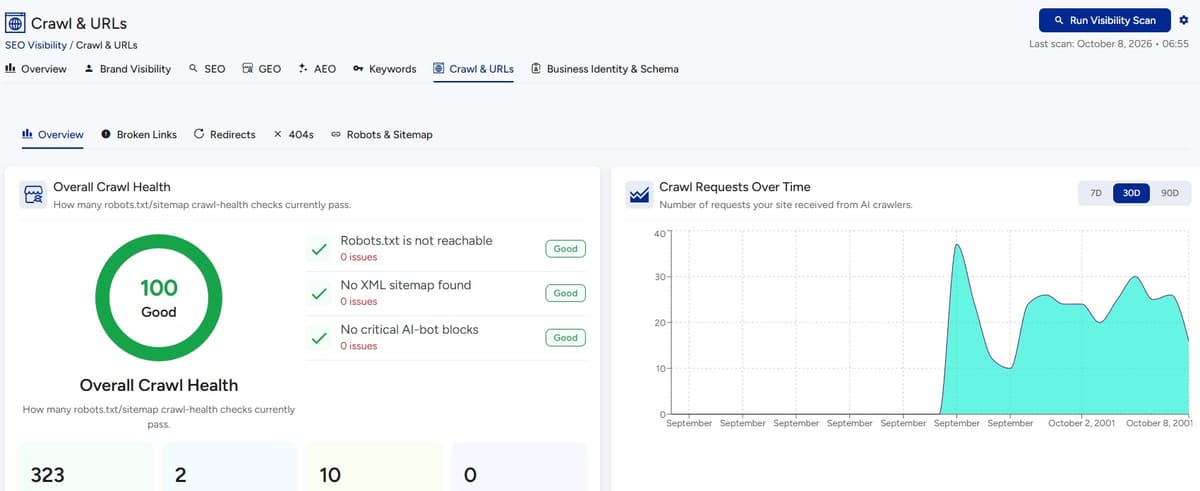Click the Crawl & URLs tab icon

point(439,69)
